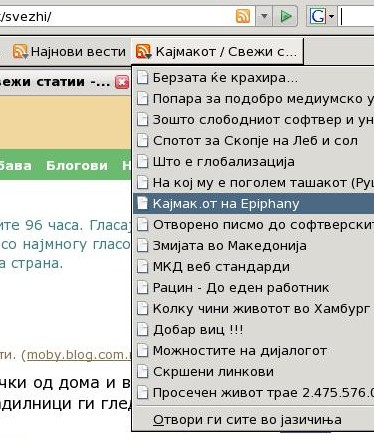Click the green Go arrow button

[285, 16]
